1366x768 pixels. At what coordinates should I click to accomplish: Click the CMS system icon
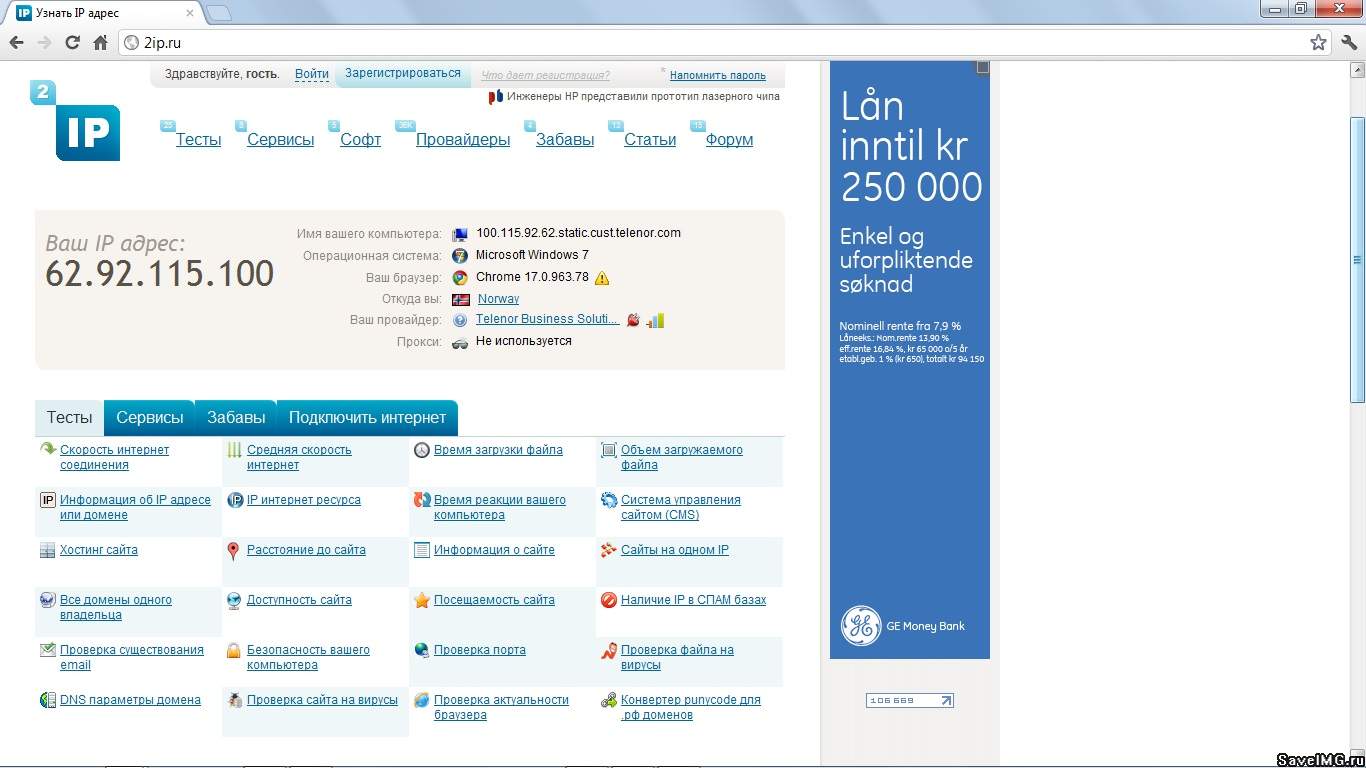coord(609,501)
